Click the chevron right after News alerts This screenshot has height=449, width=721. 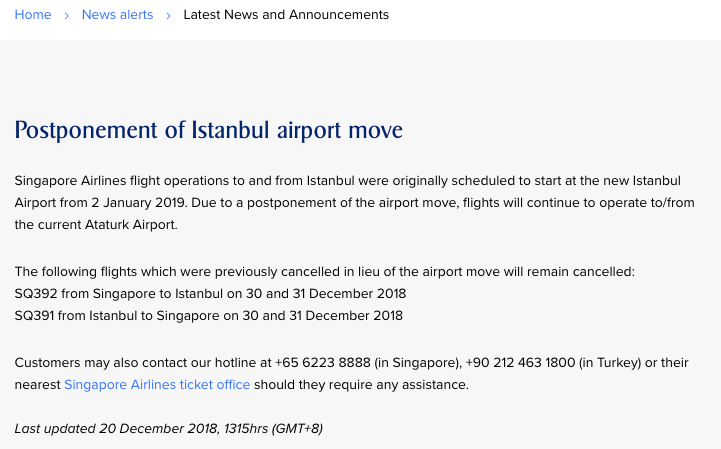tap(168, 16)
